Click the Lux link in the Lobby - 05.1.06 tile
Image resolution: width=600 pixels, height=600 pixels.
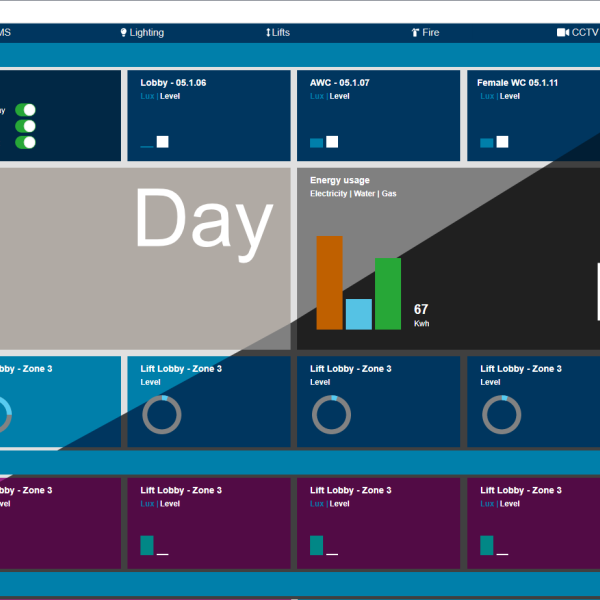(x=147, y=97)
